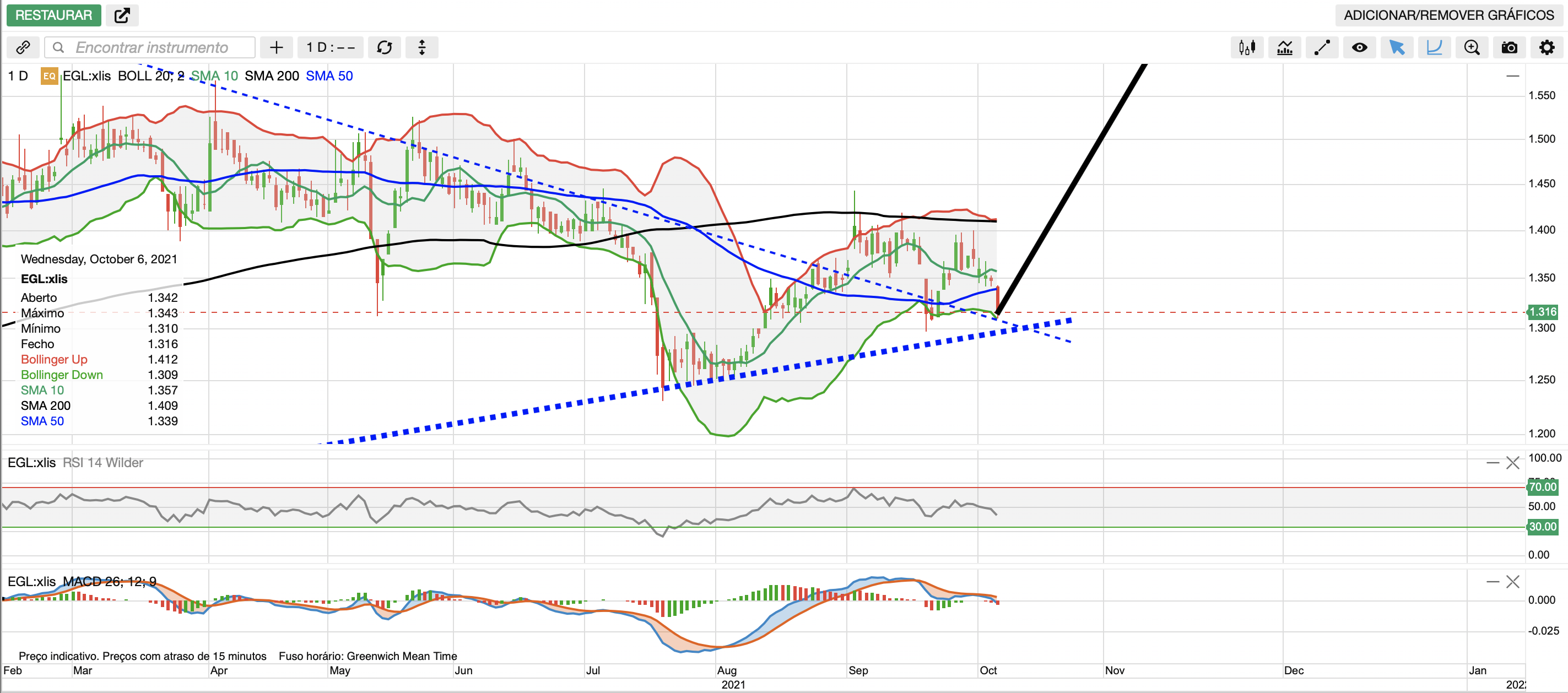Open chart in new window icon
Image resolution: width=1568 pixels, height=693 pixels.
click(122, 15)
